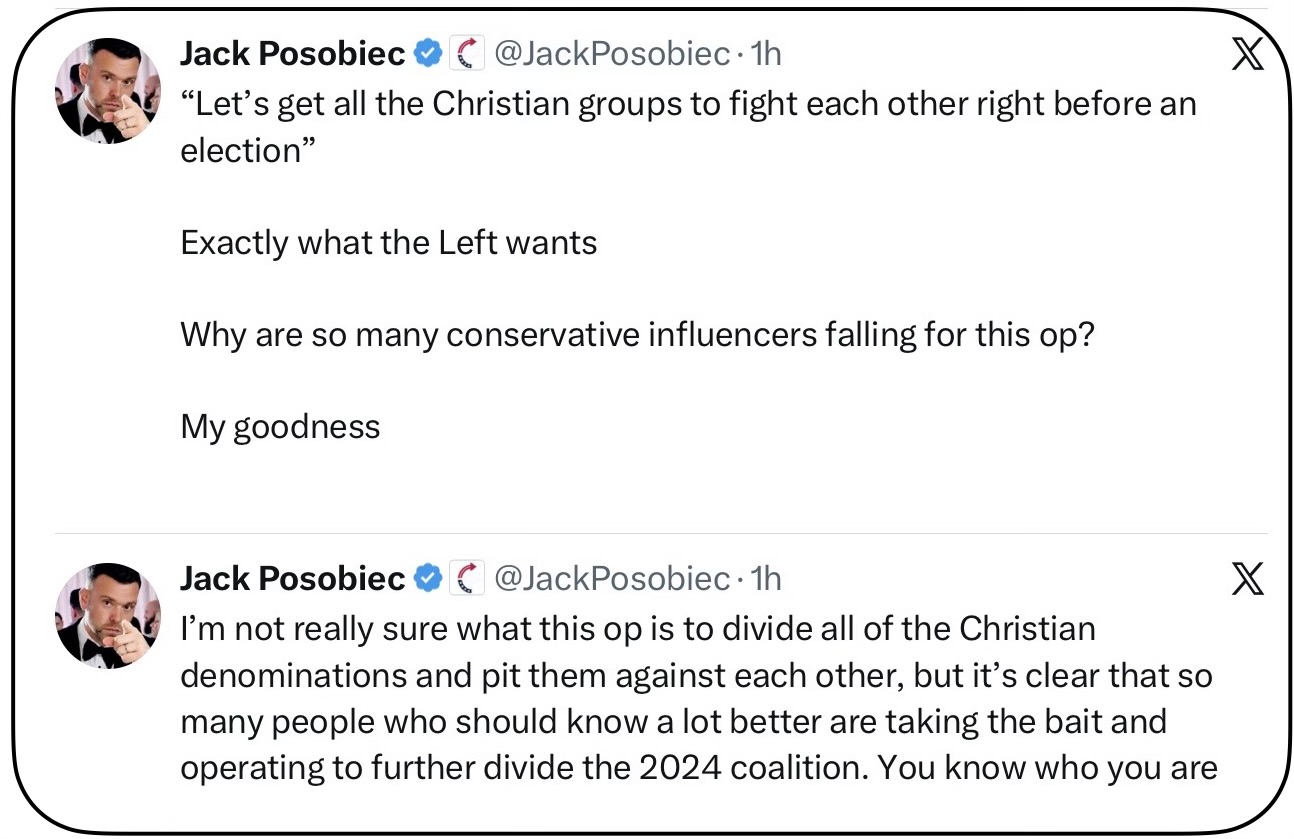Viewport: 1294px width, 839px height.
Task: Click the red affiliate badge in the second tweet
Action: (x=465, y=578)
